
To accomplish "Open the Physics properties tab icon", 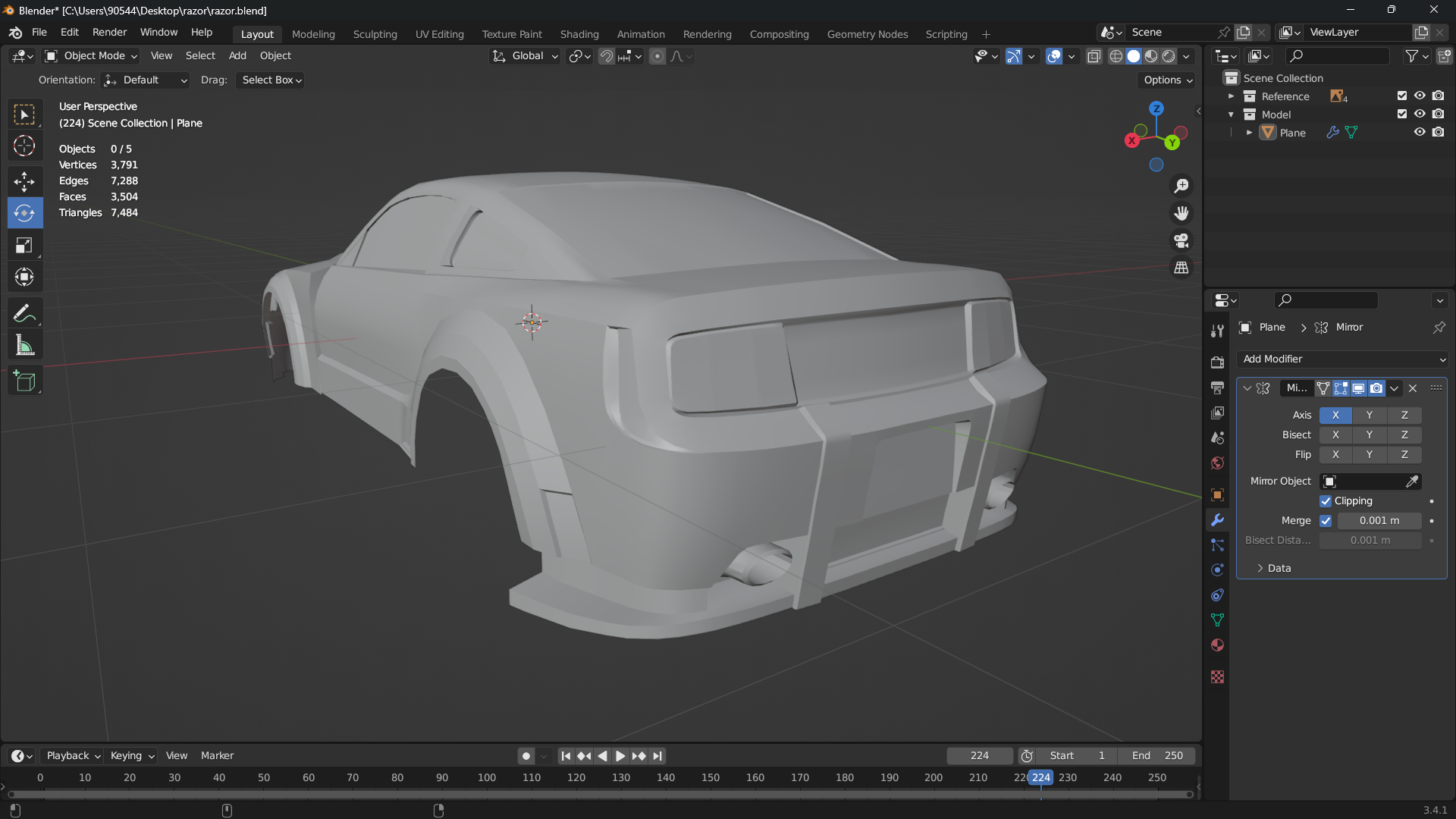I will click(1217, 570).
